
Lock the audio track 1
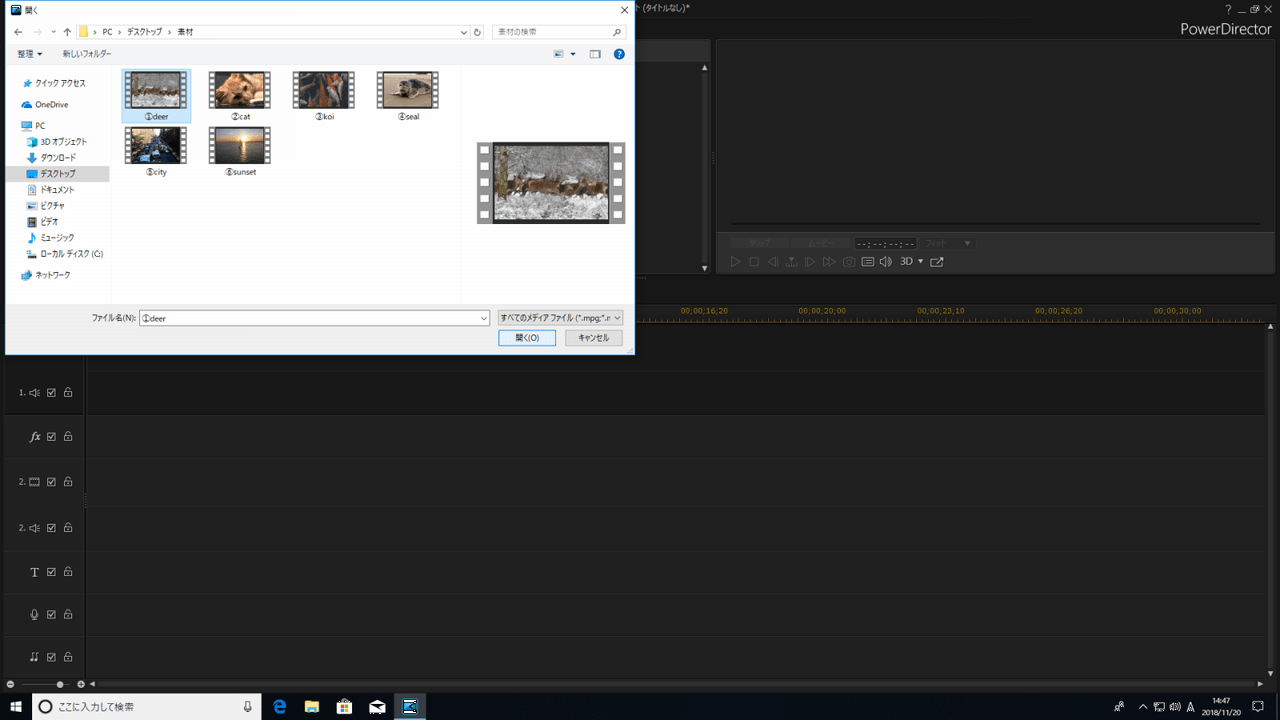pyautogui.click(x=68, y=393)
